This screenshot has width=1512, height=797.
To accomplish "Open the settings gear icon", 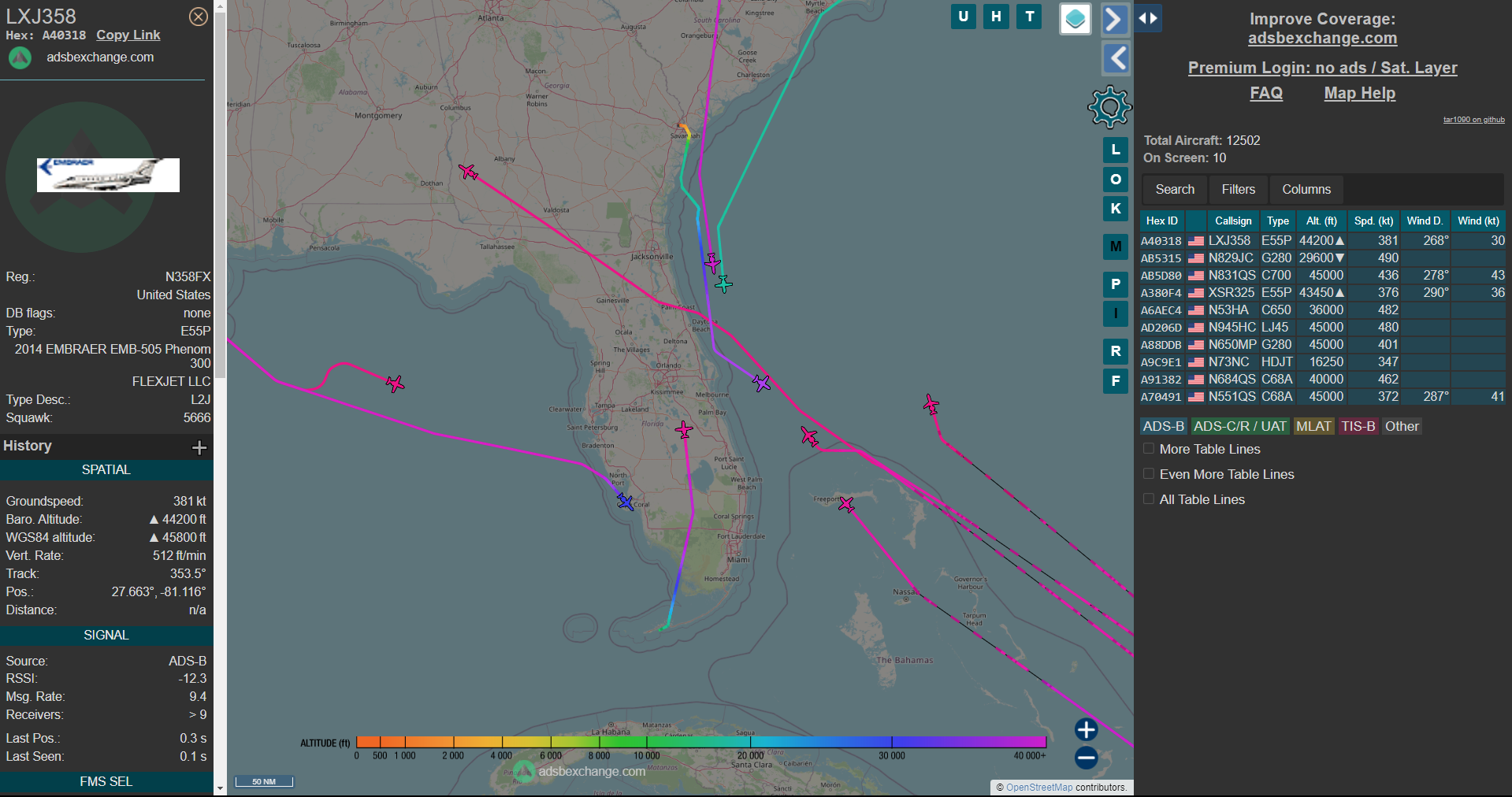I will 1109,107.
